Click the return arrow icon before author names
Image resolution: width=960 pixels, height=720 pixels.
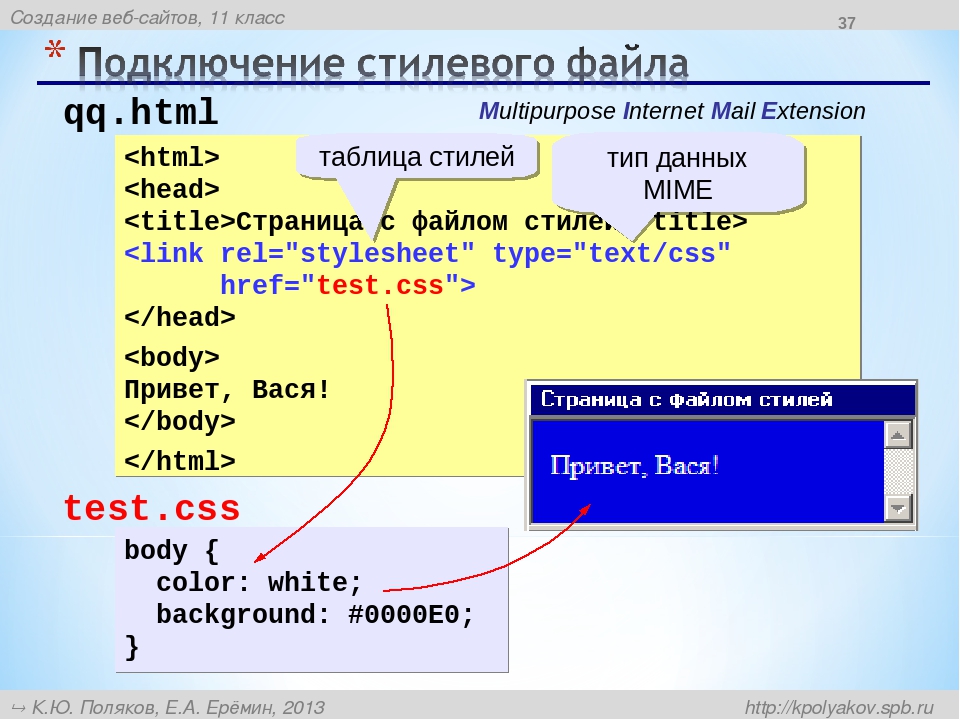(x=18, y=708)
